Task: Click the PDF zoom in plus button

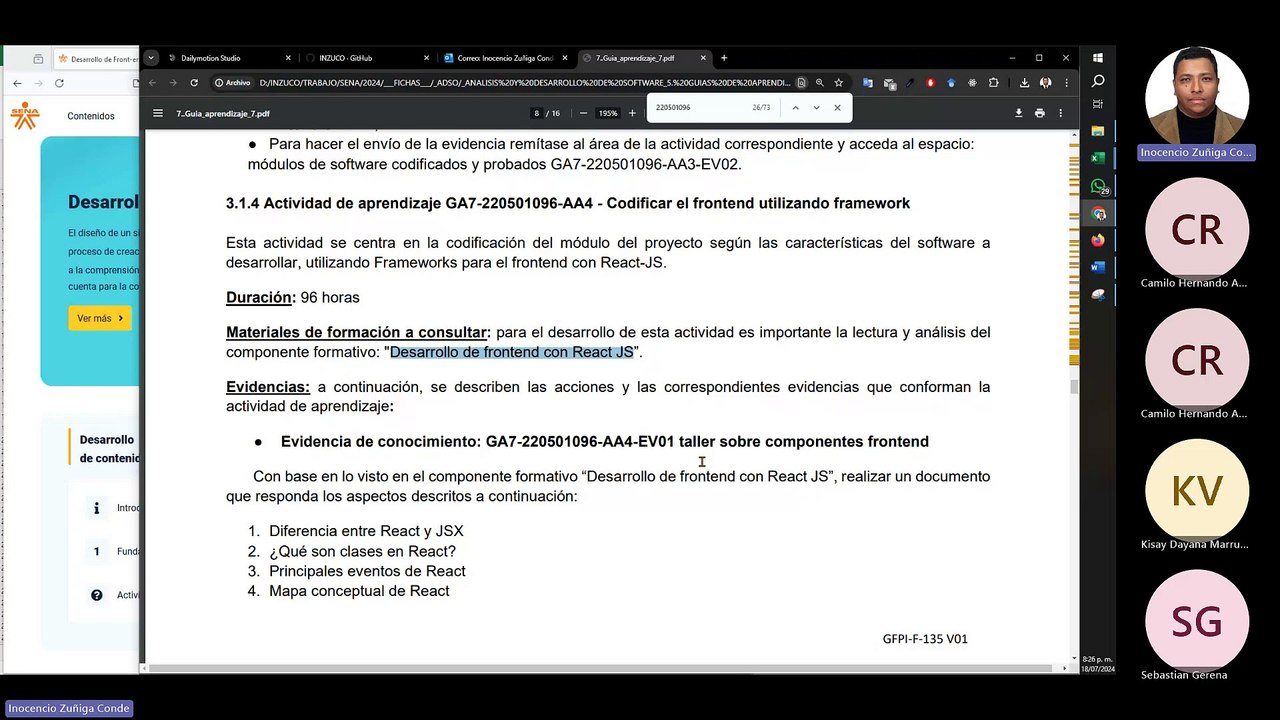Action: [x=632, y=113]
